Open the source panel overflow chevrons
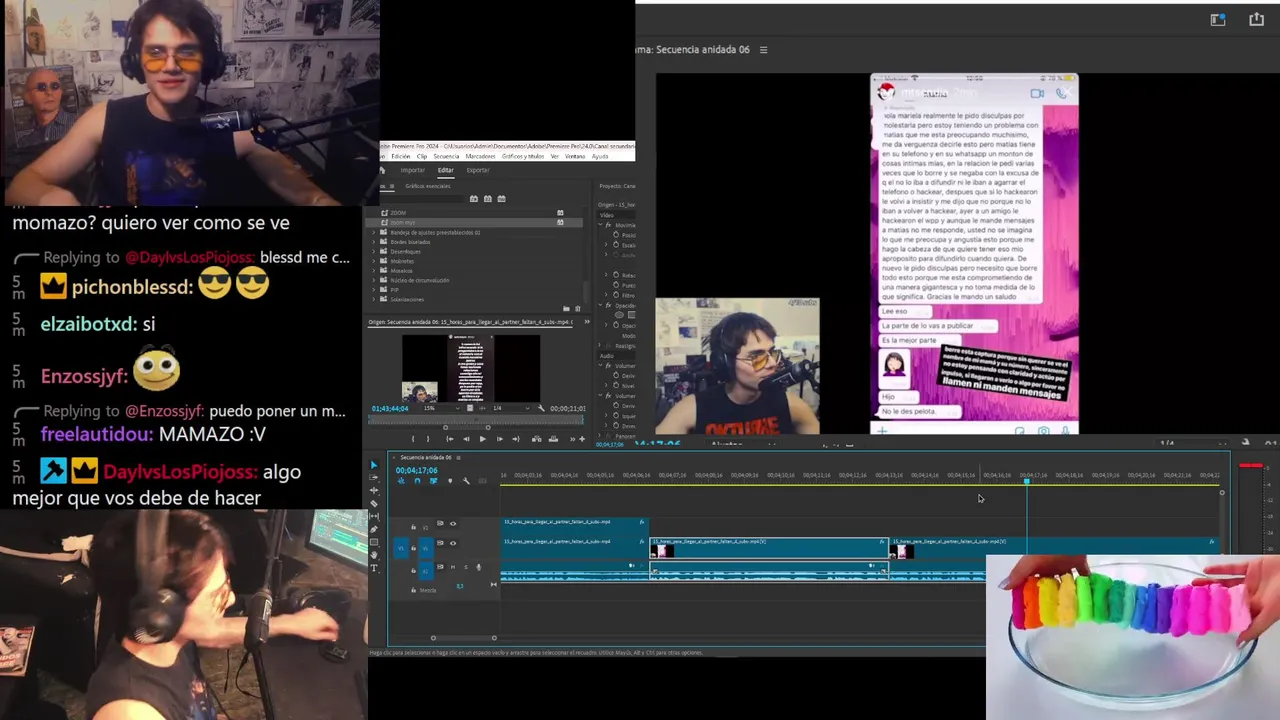1280x720 pixels. (587, 322)
